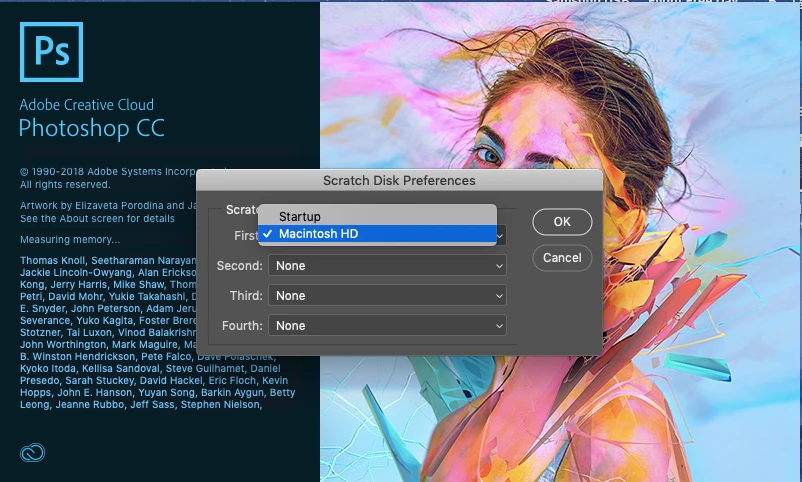Click the Photoshop Ps logo icon
This screenshot has height=482, width=802.
pos(51,52)
